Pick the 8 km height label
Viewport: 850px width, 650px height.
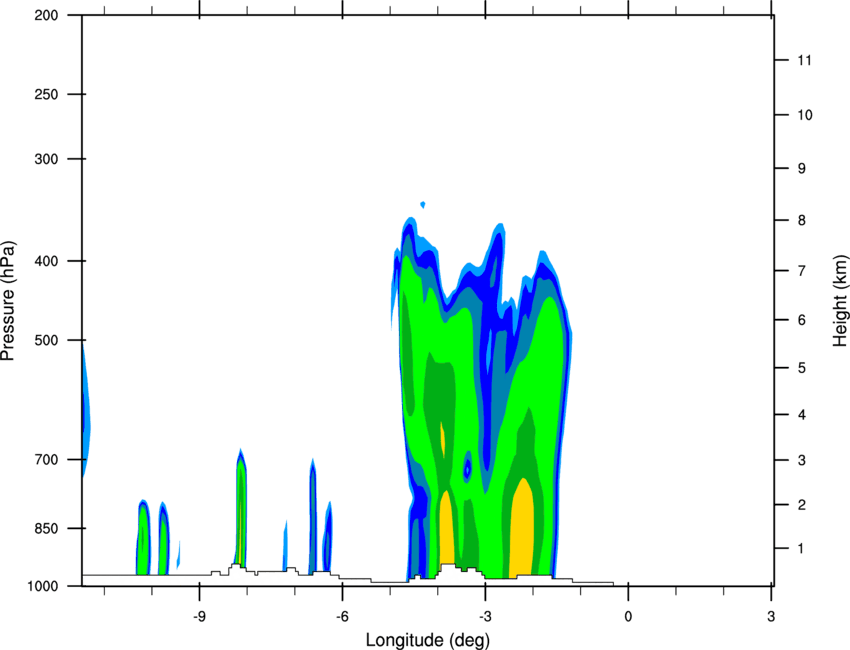coord(802,220)
